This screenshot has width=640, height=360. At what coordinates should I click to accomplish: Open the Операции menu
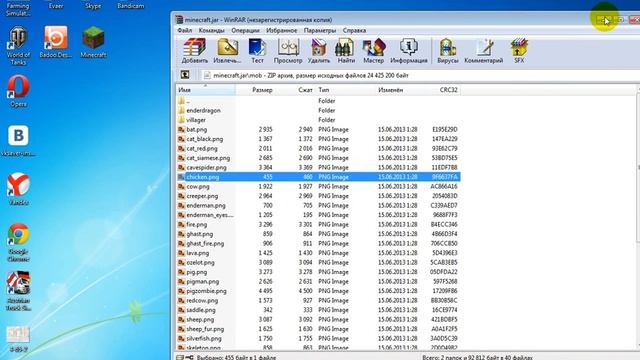pos(245,31)
